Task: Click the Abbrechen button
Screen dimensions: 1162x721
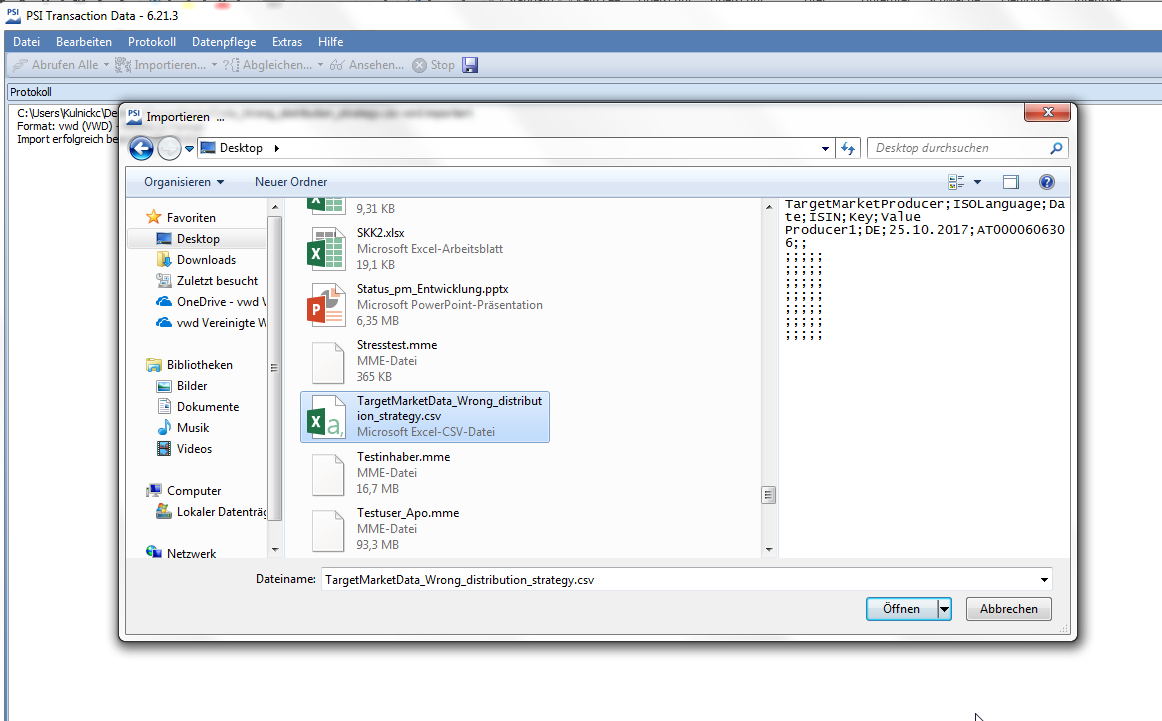Action: point(1008,609)
